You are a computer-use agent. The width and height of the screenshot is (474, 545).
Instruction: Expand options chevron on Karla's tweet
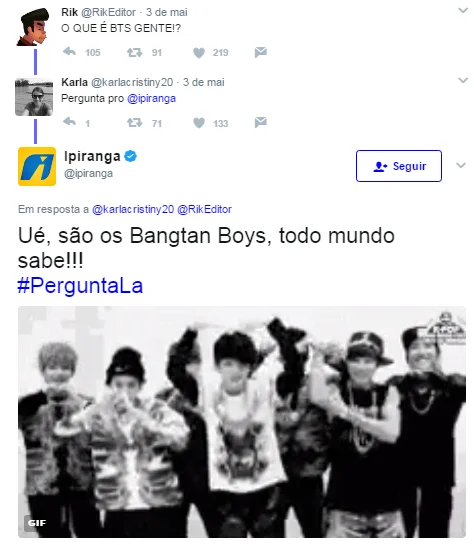(x=463, y=80)
